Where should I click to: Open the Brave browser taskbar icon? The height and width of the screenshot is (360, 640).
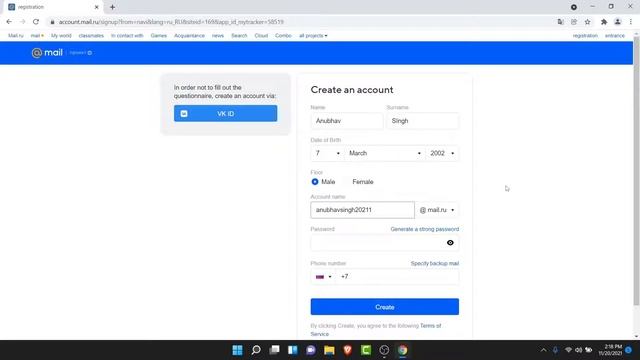(x=347, y=350)
